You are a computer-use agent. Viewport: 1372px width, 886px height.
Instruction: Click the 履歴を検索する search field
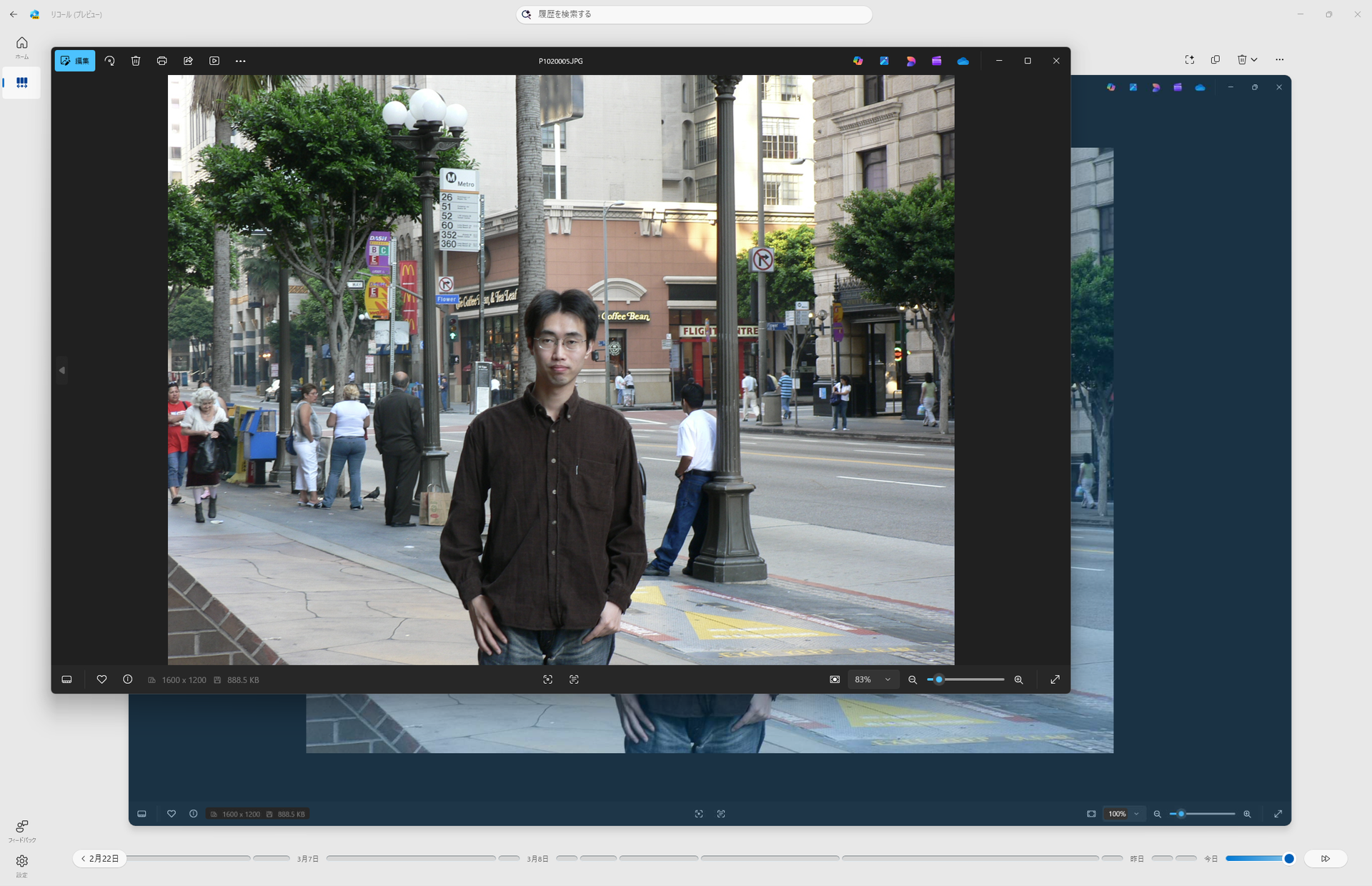tap(693, 14)
